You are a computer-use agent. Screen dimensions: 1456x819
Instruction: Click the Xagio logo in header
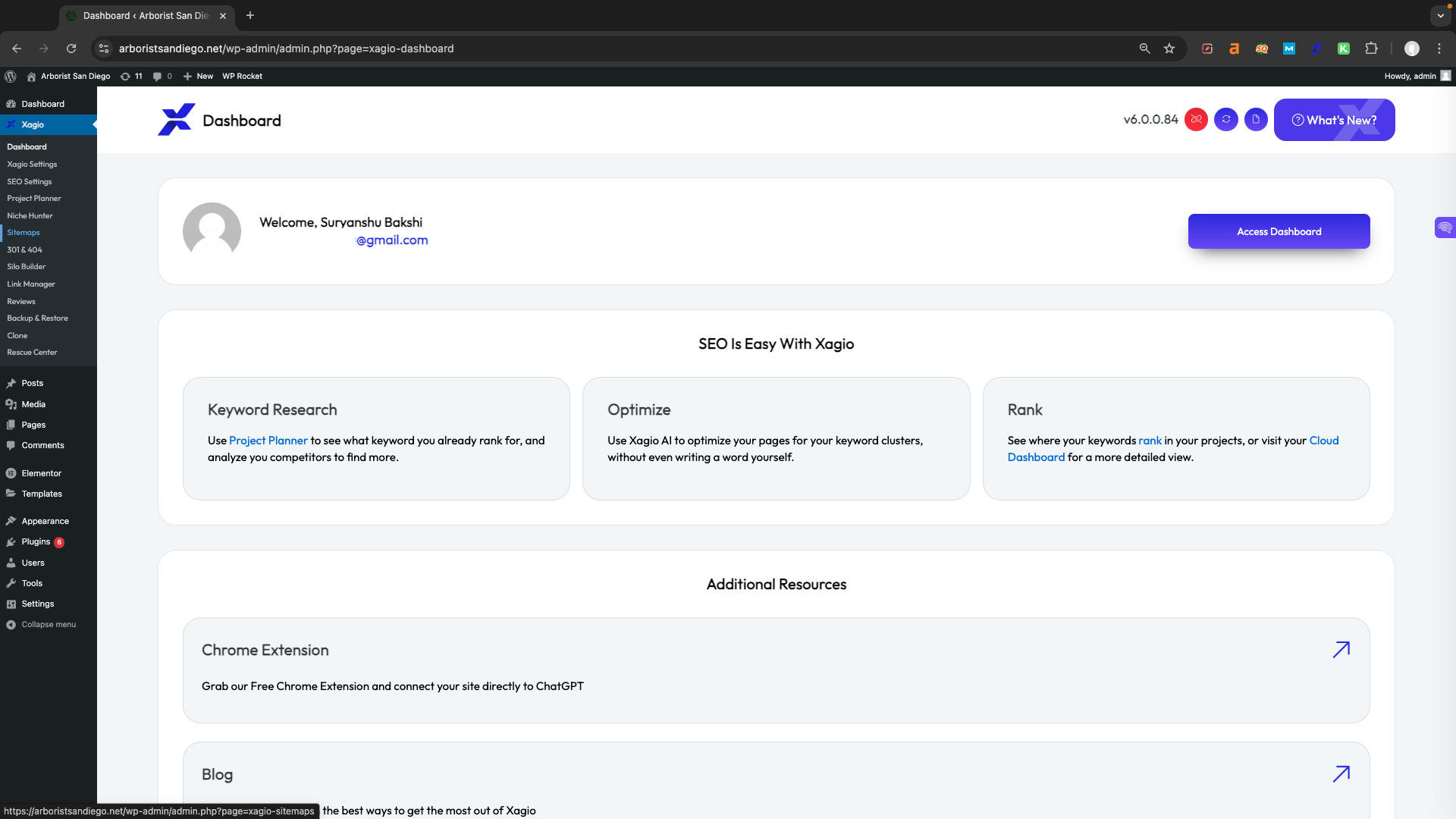coord(176,120)
